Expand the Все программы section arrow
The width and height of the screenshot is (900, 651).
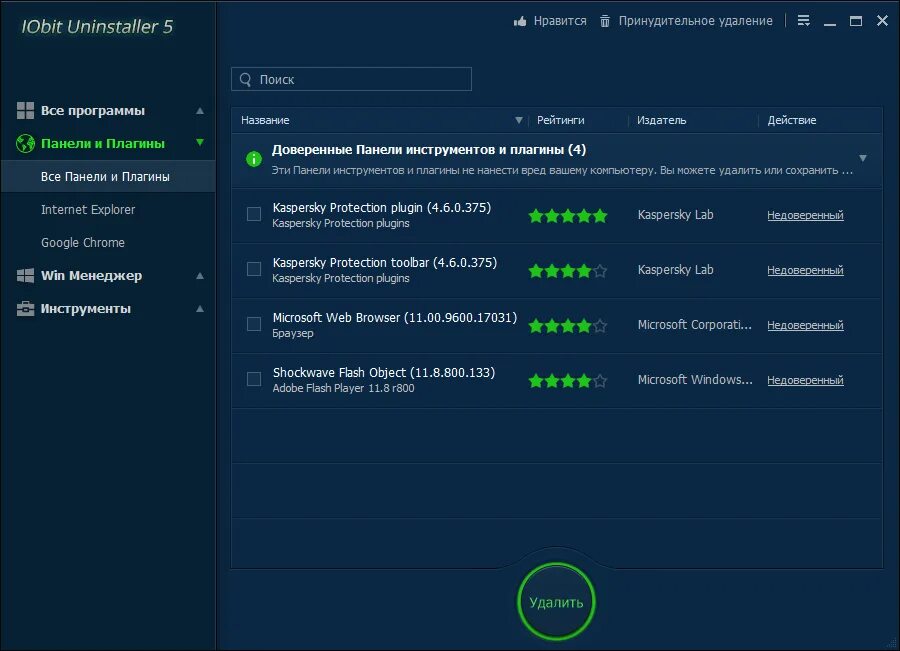click(x=200, y=110)
